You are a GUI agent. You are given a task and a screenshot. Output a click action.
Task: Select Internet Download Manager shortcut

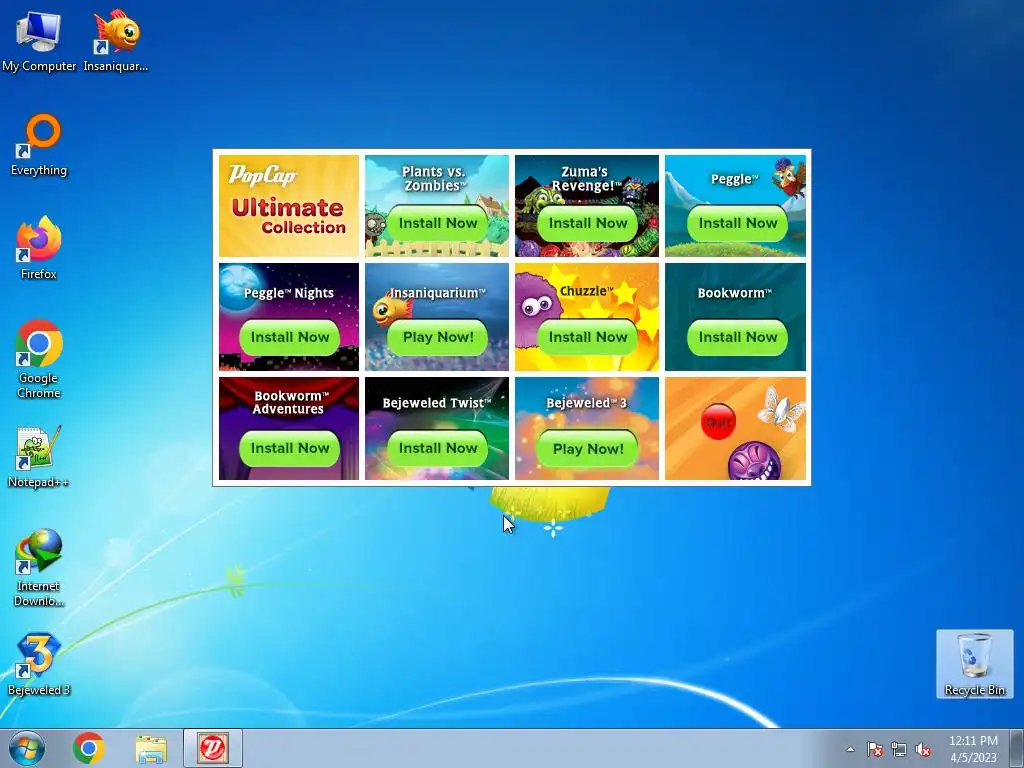(x=39, y=568)
